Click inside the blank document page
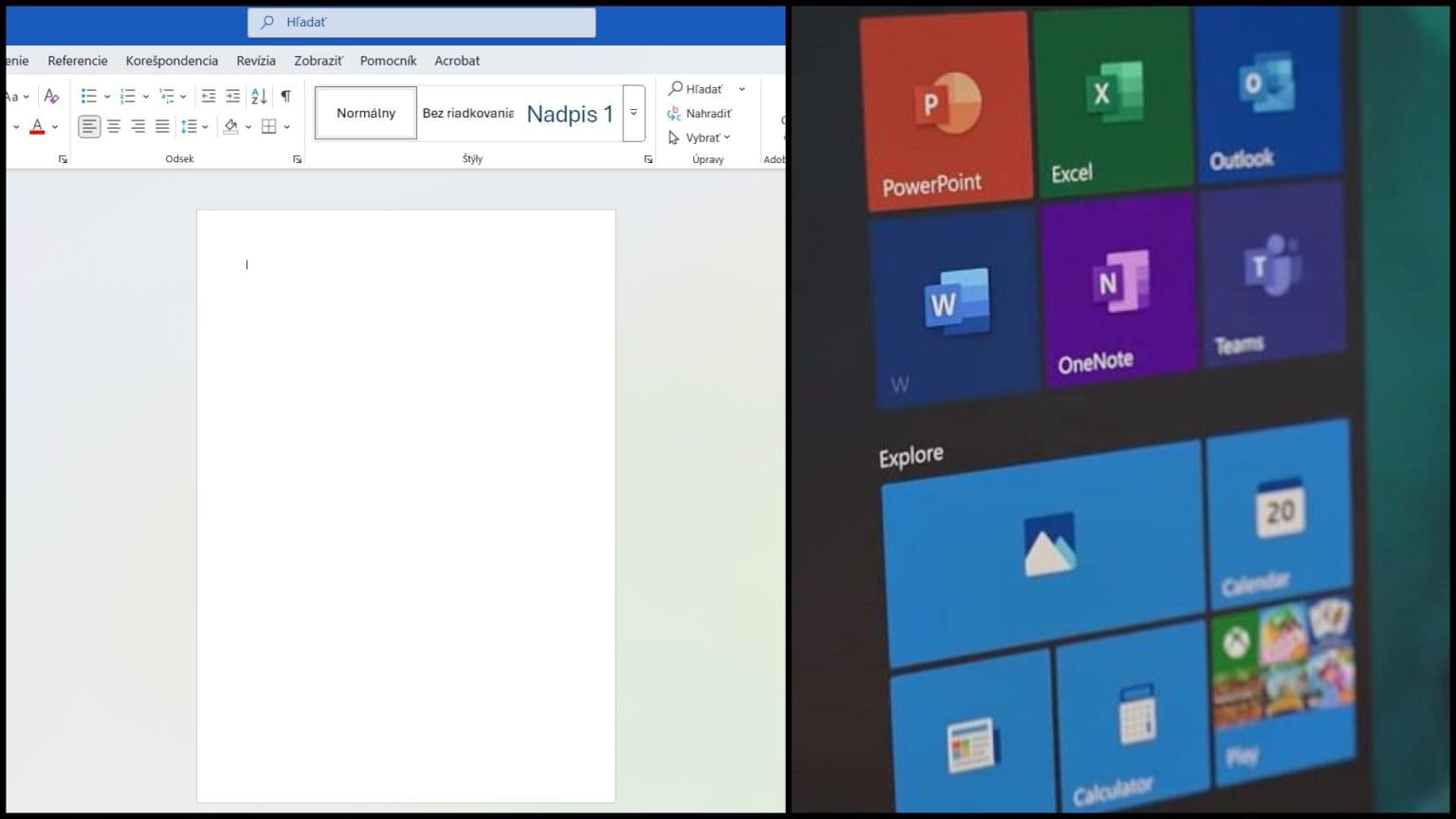The width and height of the screenshot is (1456, 819). pos(406,506)
